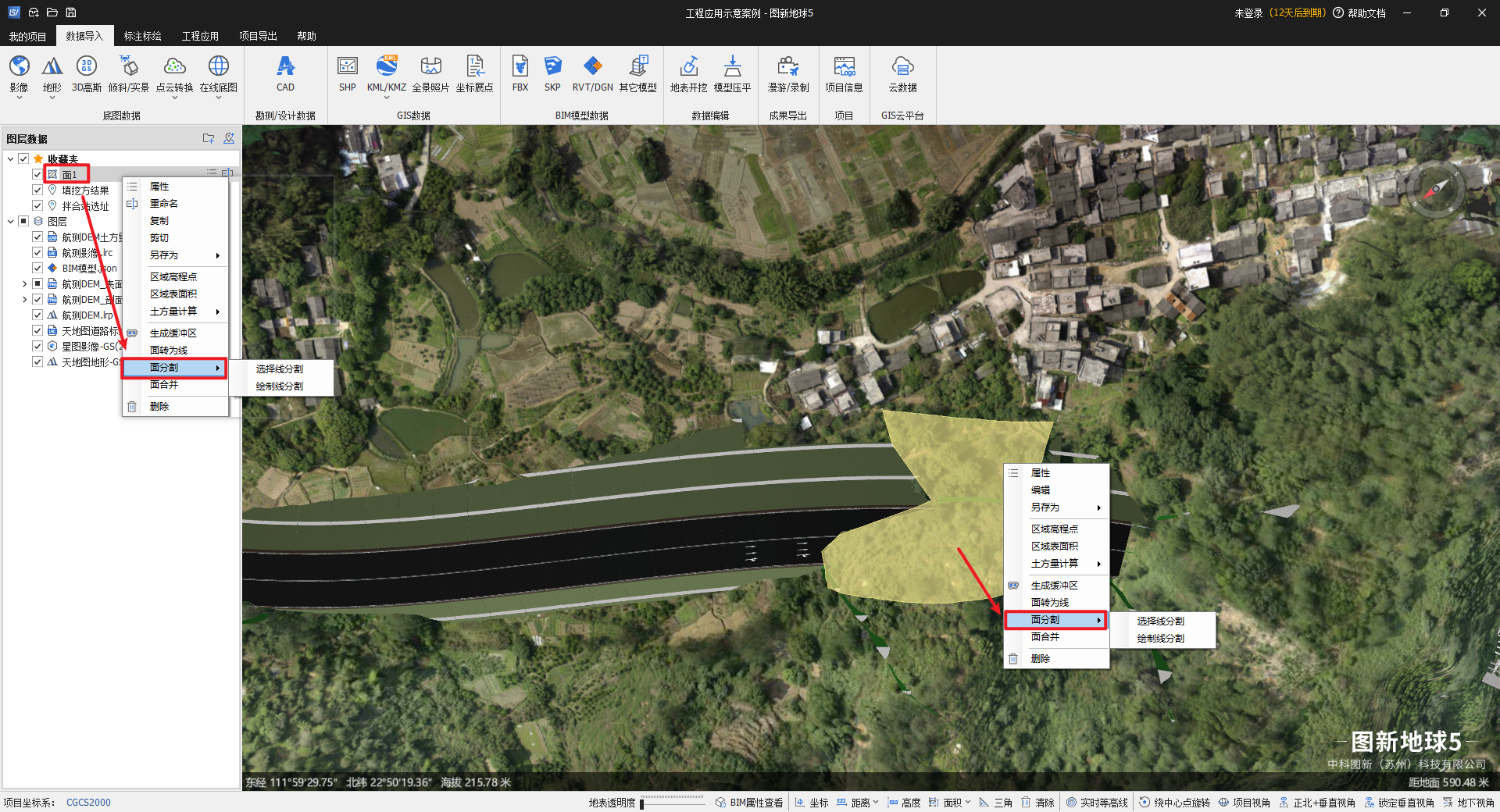Adjust the 地表透明度 slider

tap(642, 803)
